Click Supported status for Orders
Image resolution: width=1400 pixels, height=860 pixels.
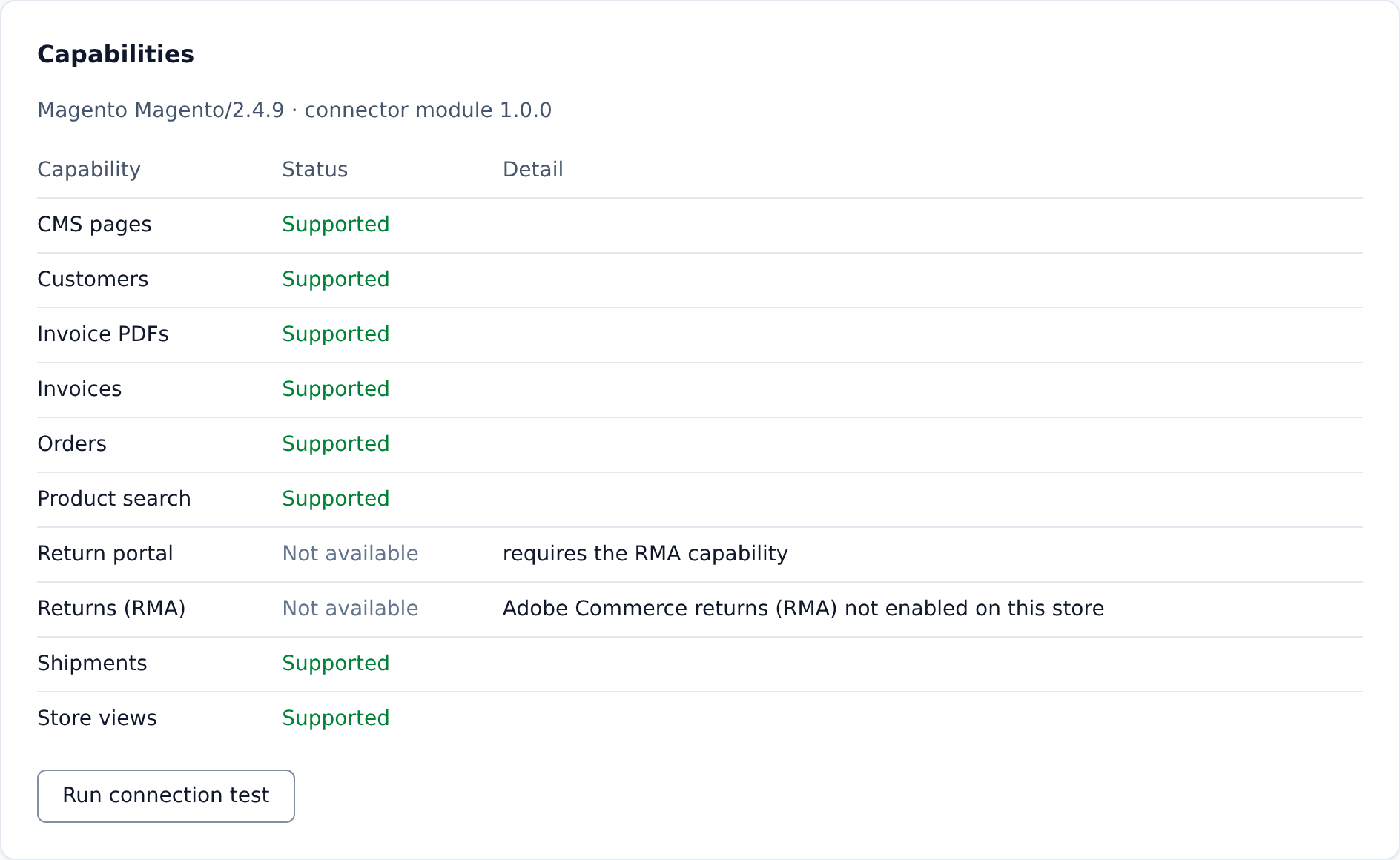click(336, 444)
